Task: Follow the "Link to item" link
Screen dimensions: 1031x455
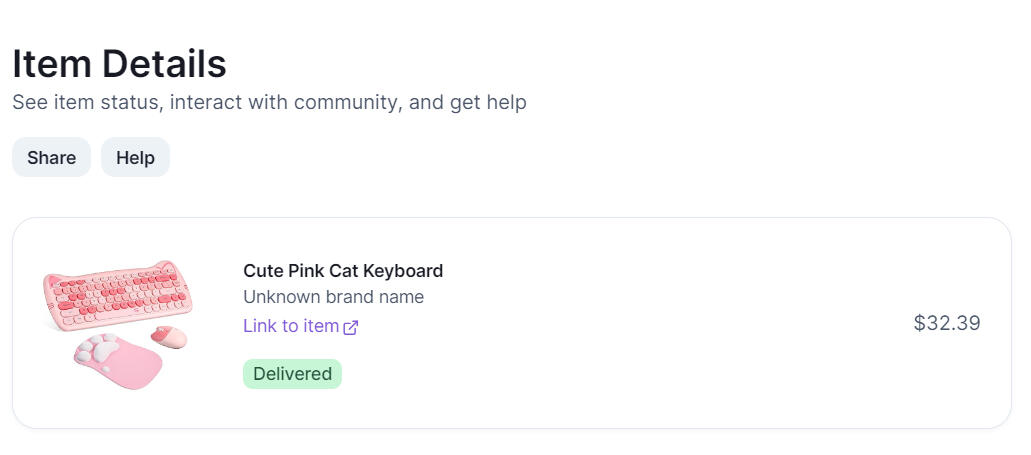Action: [291, 326]
